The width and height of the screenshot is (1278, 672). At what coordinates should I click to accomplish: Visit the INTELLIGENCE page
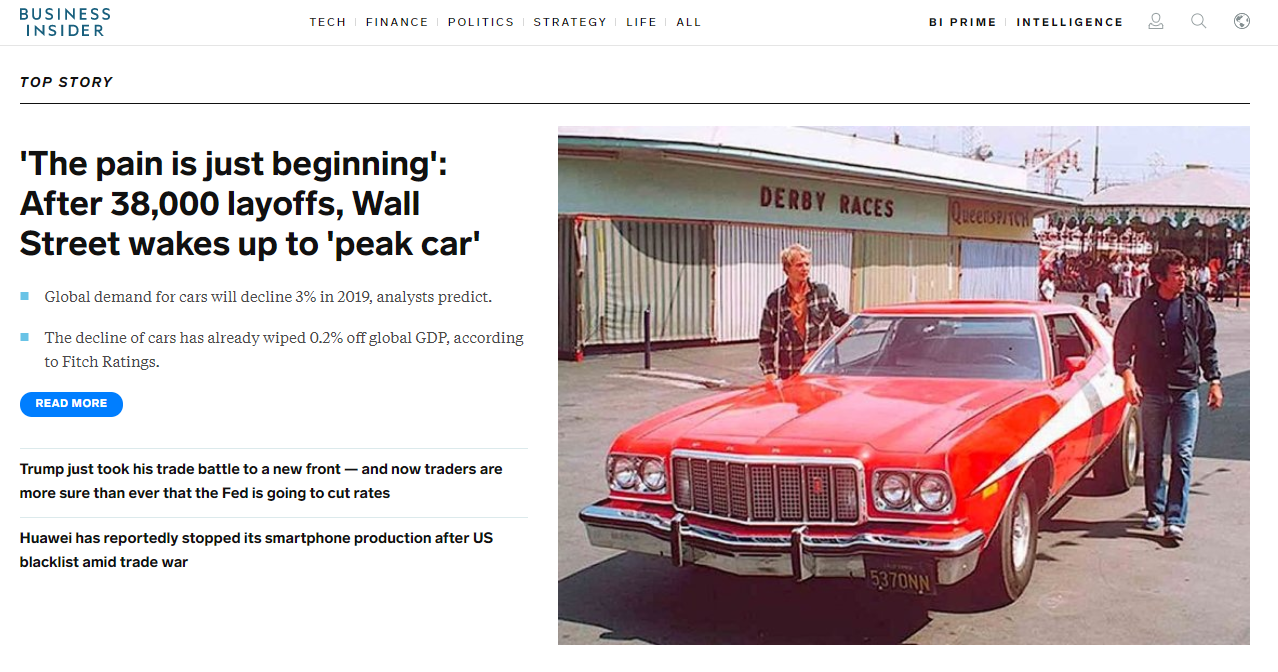point(1070,22)
